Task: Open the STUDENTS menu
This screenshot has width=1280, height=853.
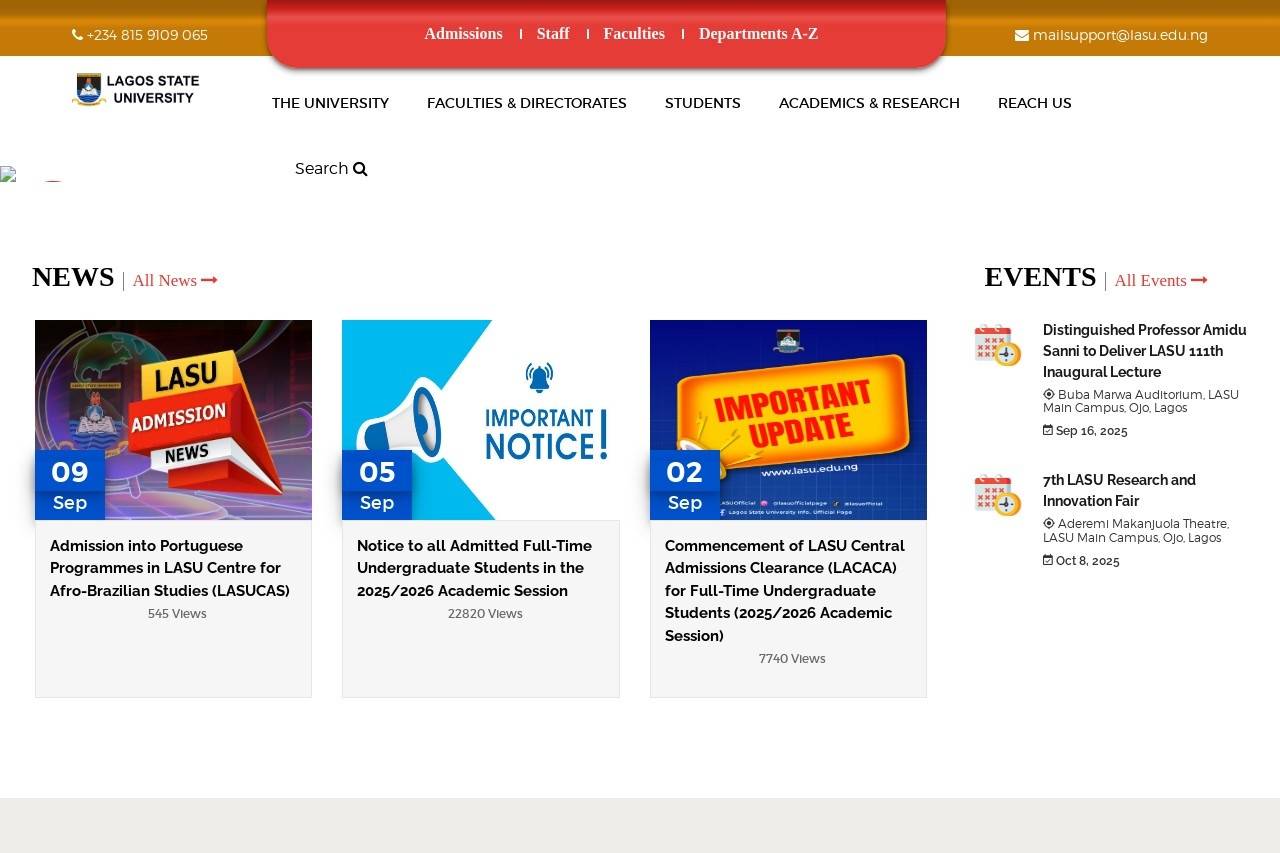Action: [703, 103]
